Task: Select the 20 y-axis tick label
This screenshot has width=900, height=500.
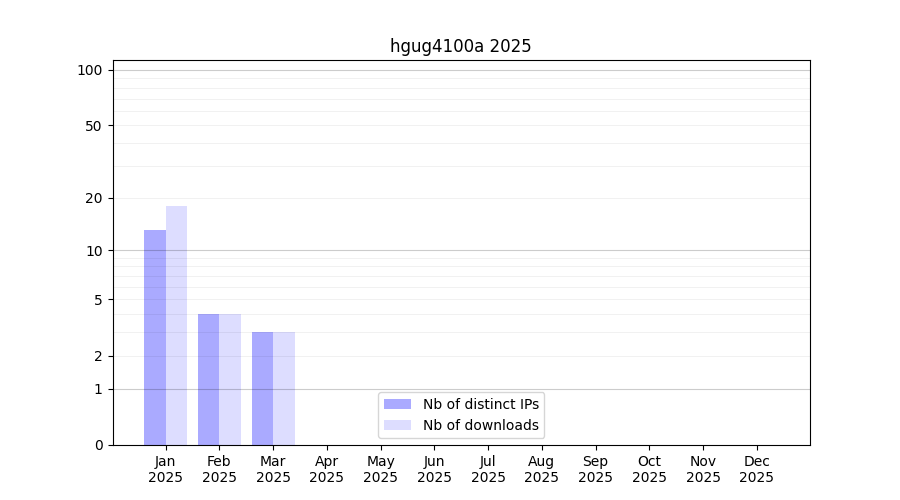Action: point(94,198)
